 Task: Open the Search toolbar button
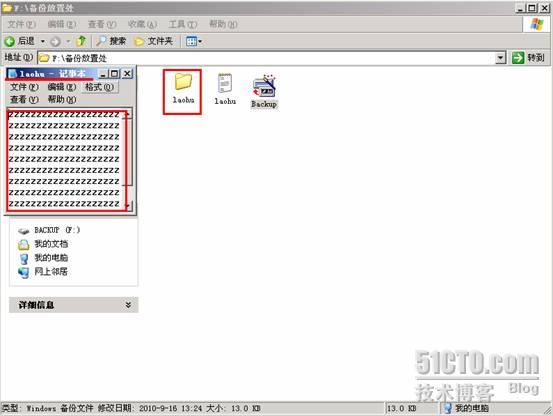pyautogui.click(x=111, y=41)
